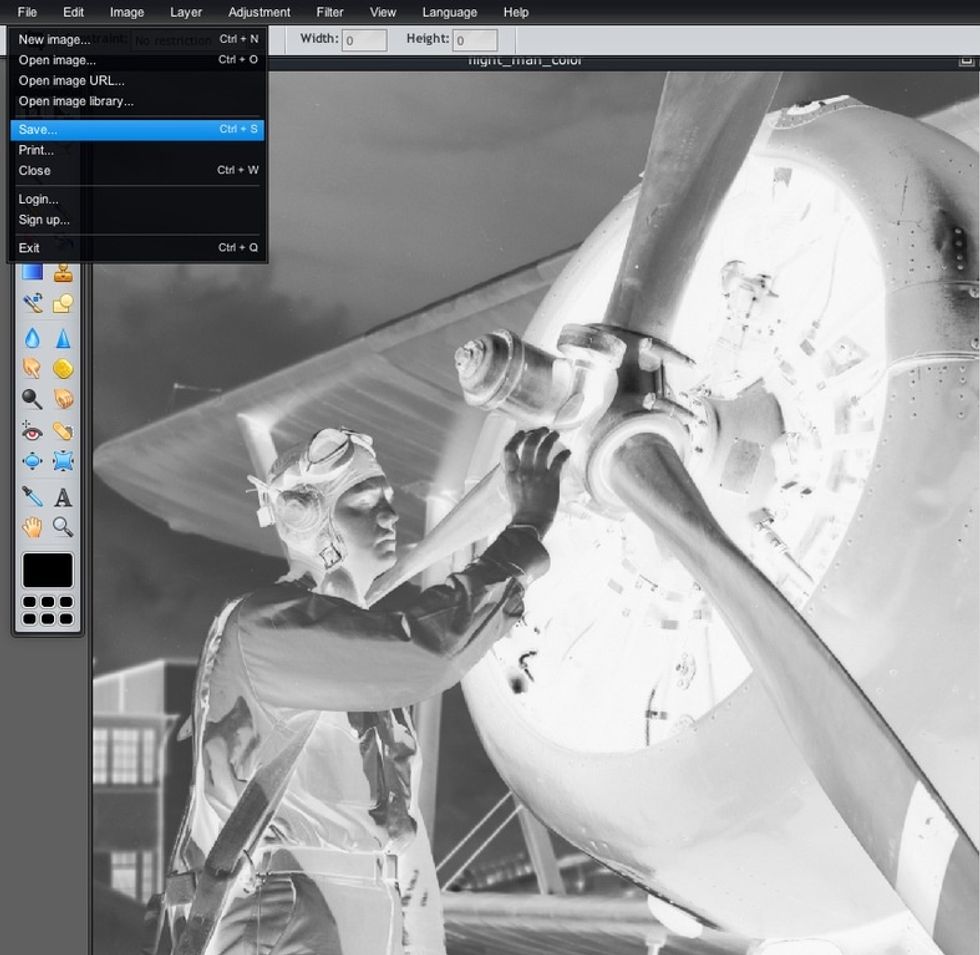Pick the Color Replace tool
This screenshot has height=955, width=980.
pos(32,303)
